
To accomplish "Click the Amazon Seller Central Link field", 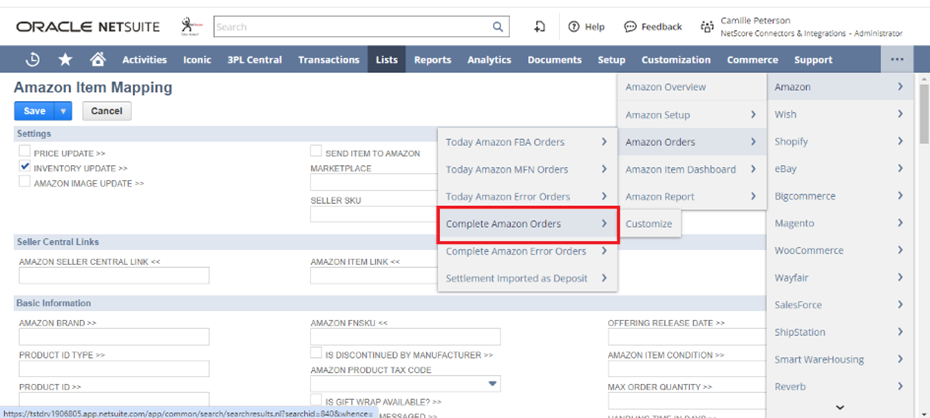I will (x=114, y=276).
